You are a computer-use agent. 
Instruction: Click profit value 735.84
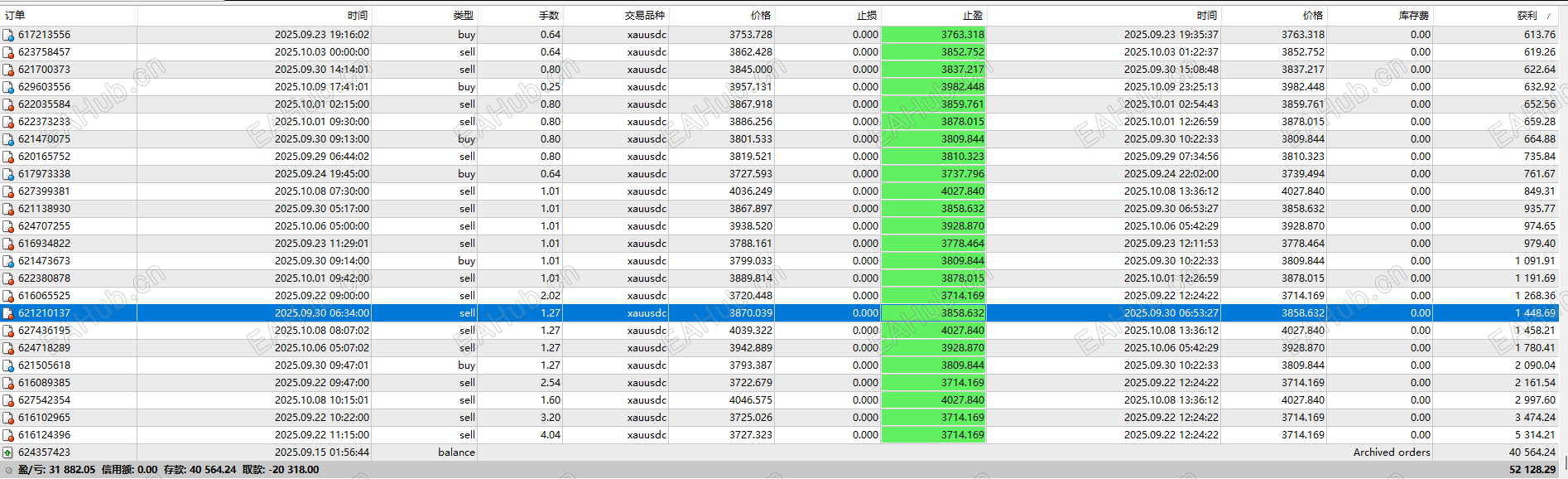pos(1540,157)
